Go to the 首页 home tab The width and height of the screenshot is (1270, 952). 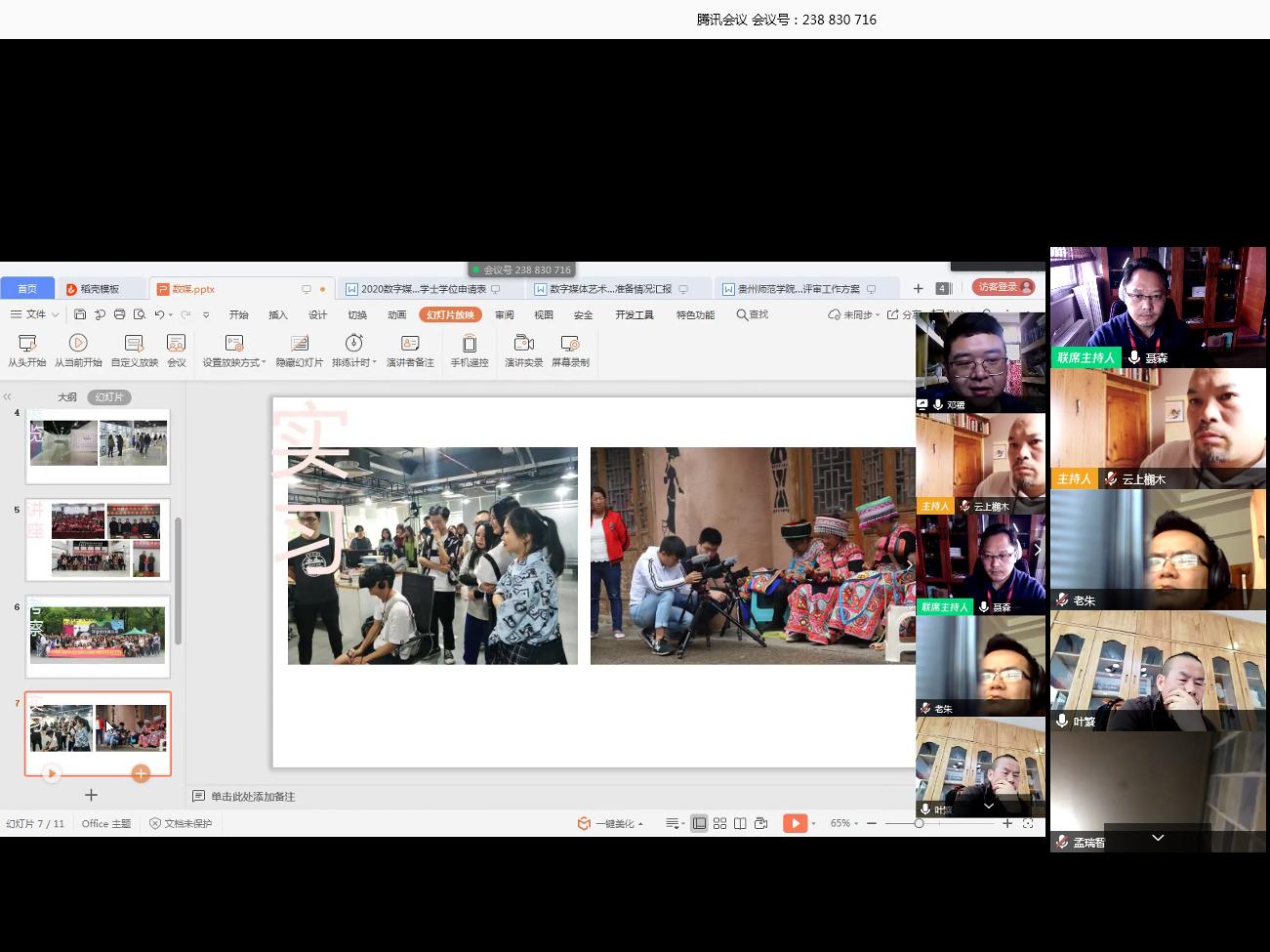point(27,289)
